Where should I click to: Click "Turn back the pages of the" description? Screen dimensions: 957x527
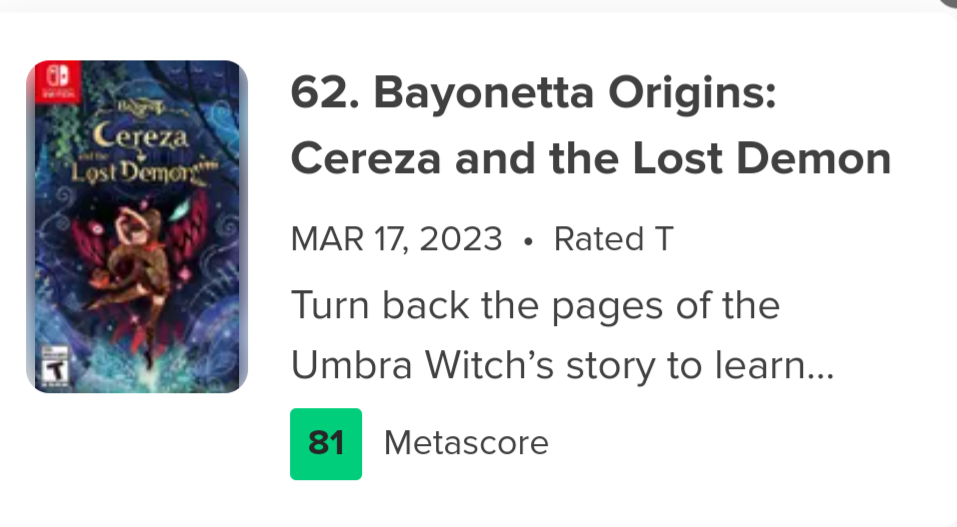click(x=535, y=305)
